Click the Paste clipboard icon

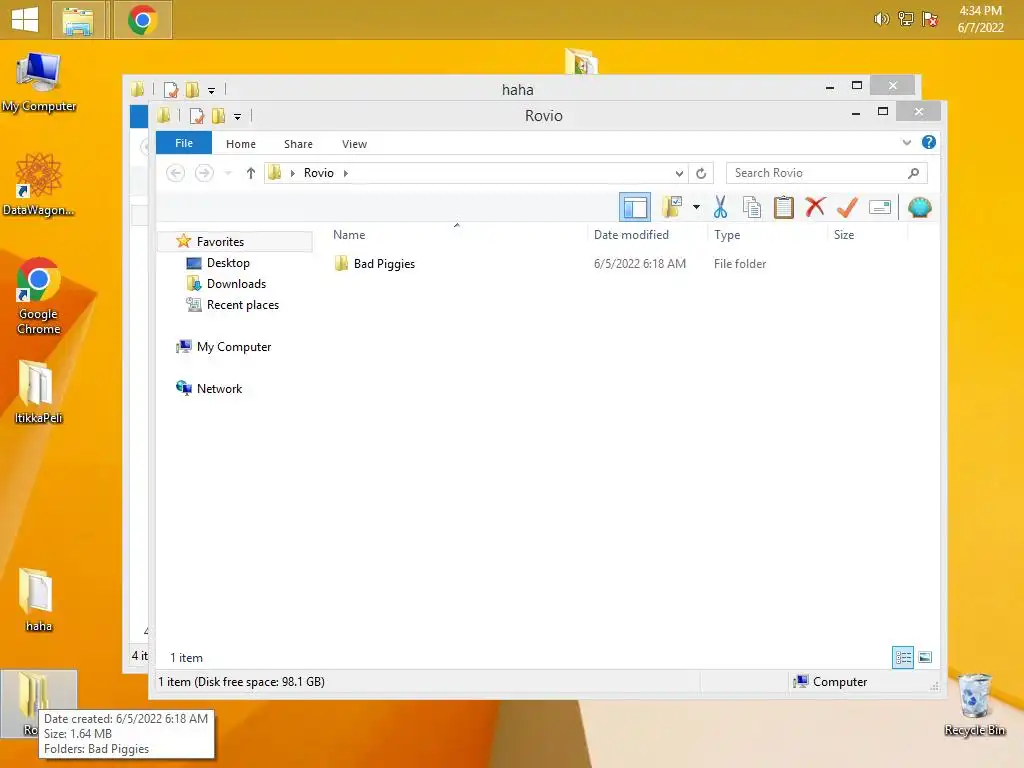pos(783,208)
